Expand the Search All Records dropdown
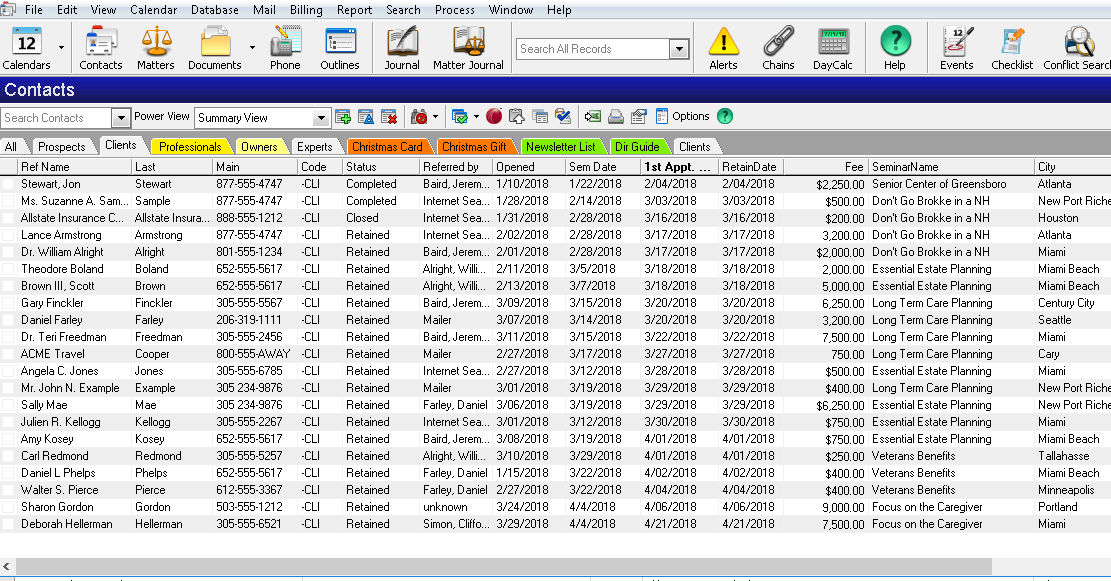 point(681,47)
